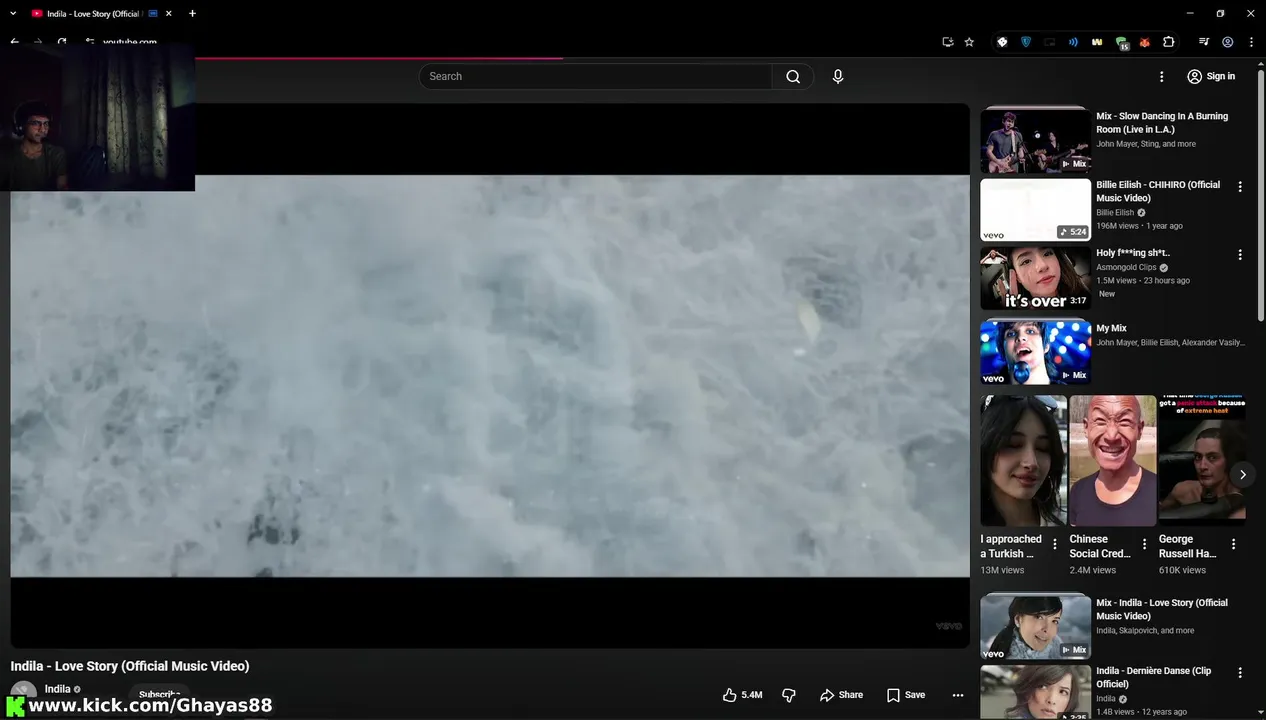Open options for Billie Eilish CHIHIRO
The image size is (1266, 720).
[1240, 187]
